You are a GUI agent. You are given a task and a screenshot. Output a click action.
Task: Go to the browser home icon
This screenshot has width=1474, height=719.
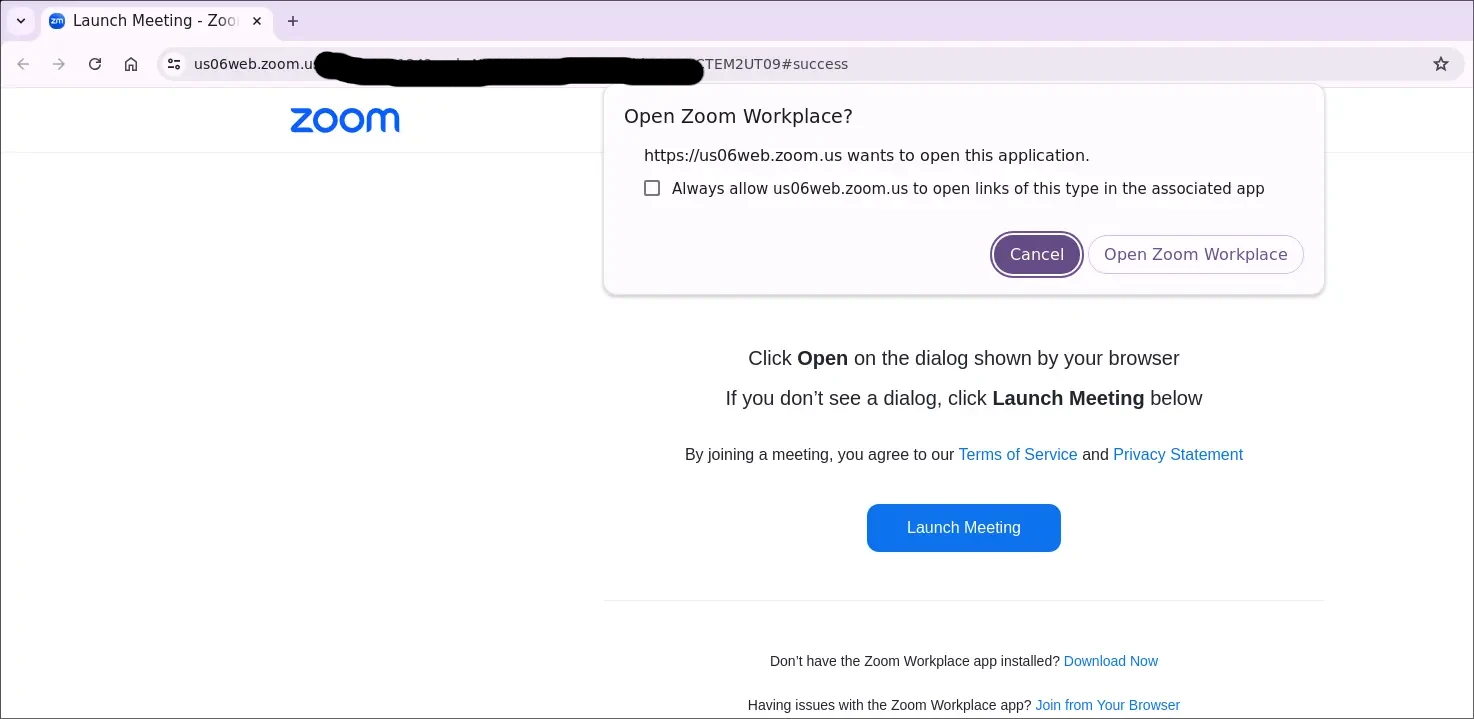(131, 64)
